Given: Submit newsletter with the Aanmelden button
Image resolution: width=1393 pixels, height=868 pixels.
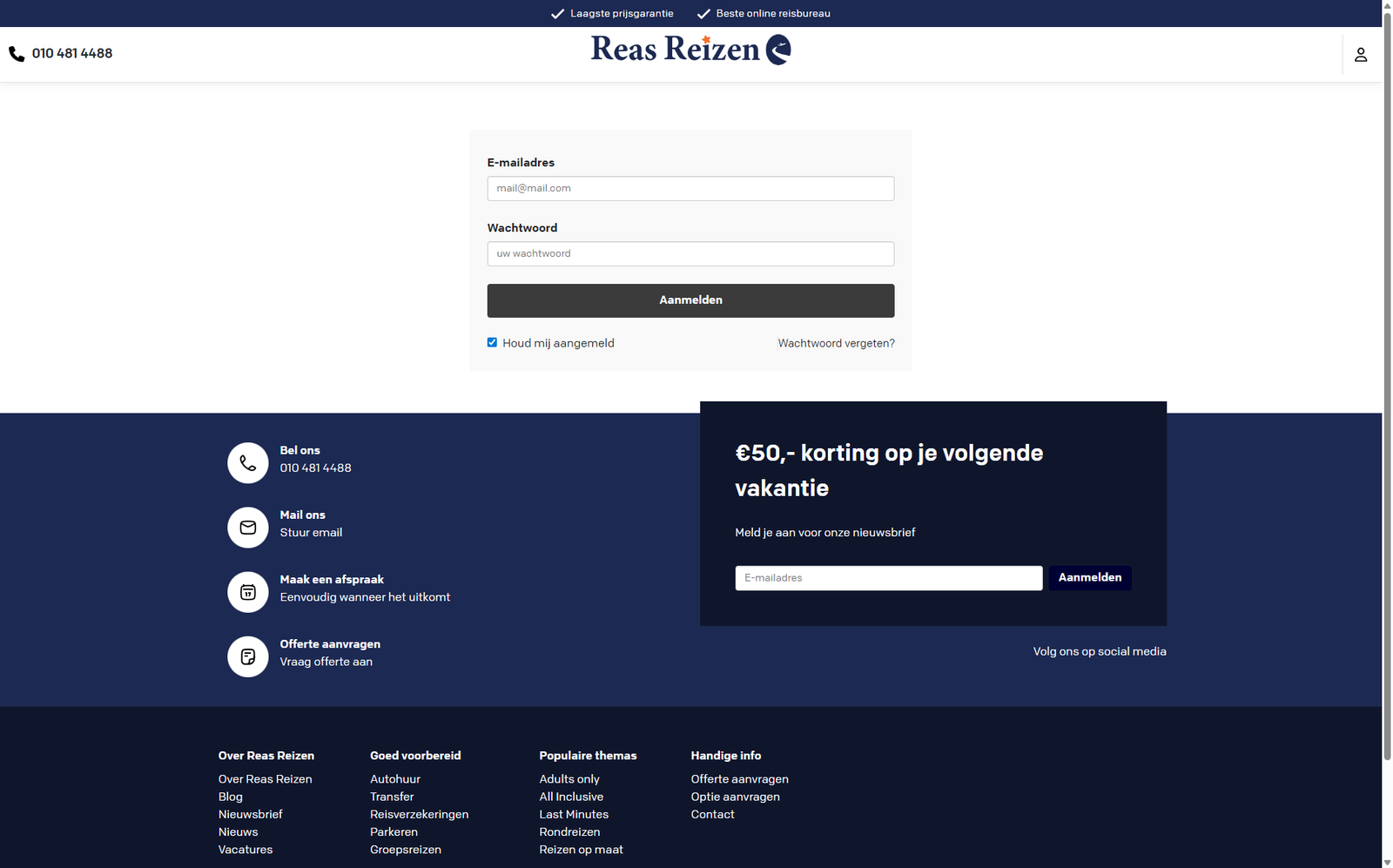Looking at the screenshot, I should click(1089, 578).
